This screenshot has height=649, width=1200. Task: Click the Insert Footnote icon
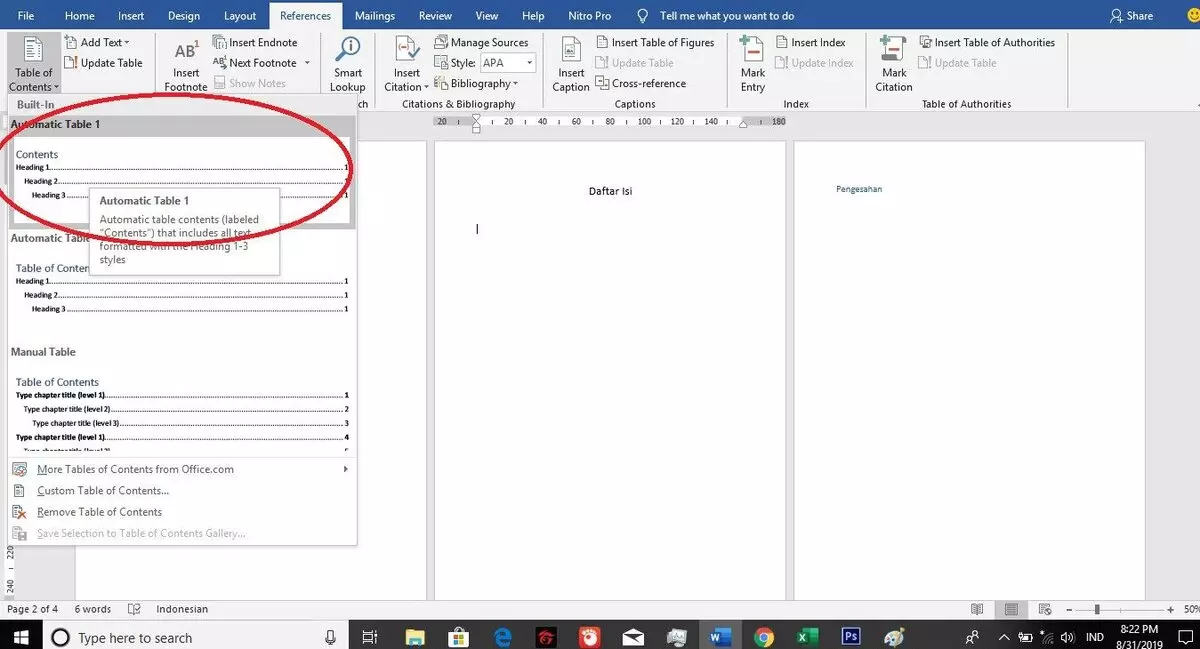[186, 53]
